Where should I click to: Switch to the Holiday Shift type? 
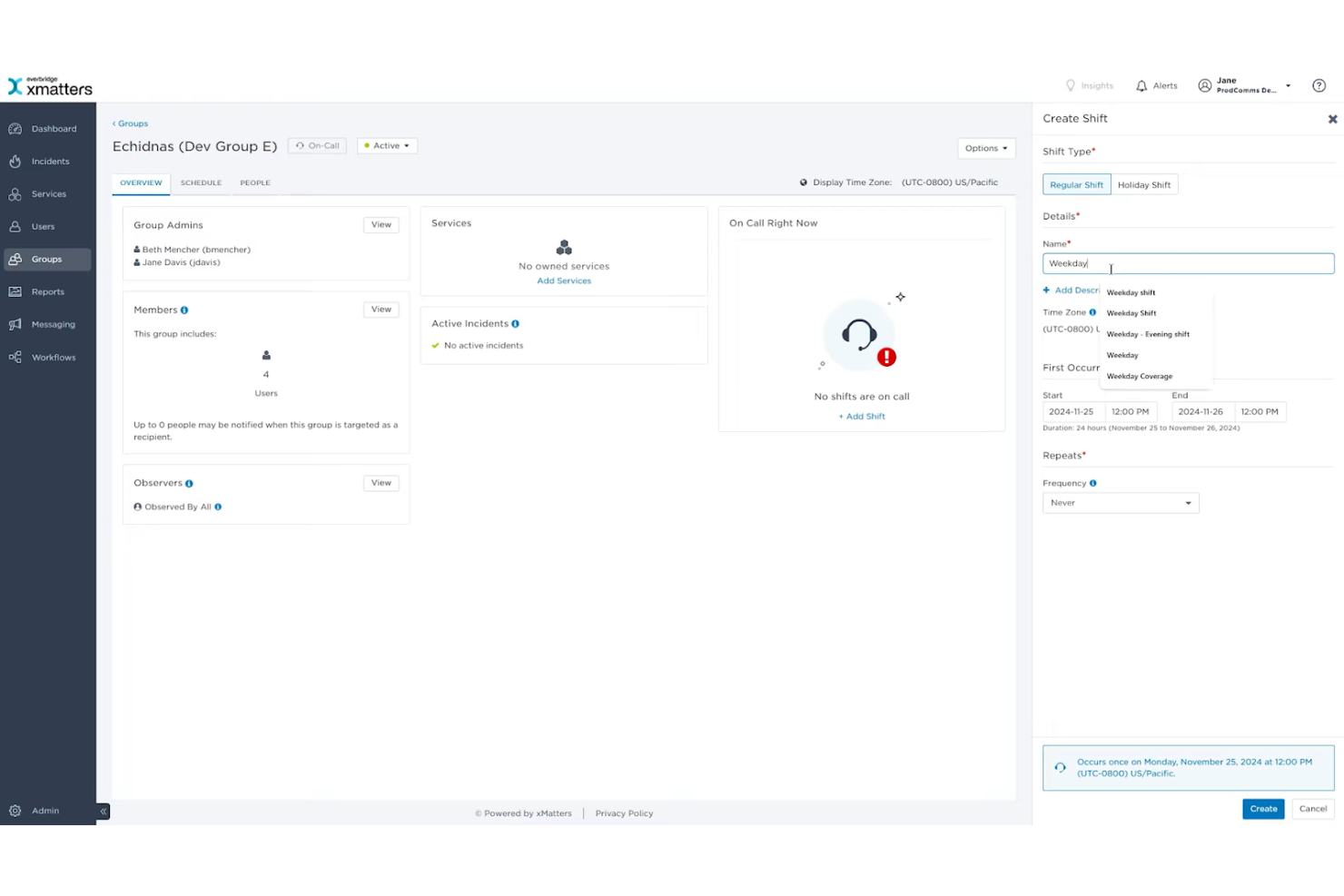pos(1144,184)
